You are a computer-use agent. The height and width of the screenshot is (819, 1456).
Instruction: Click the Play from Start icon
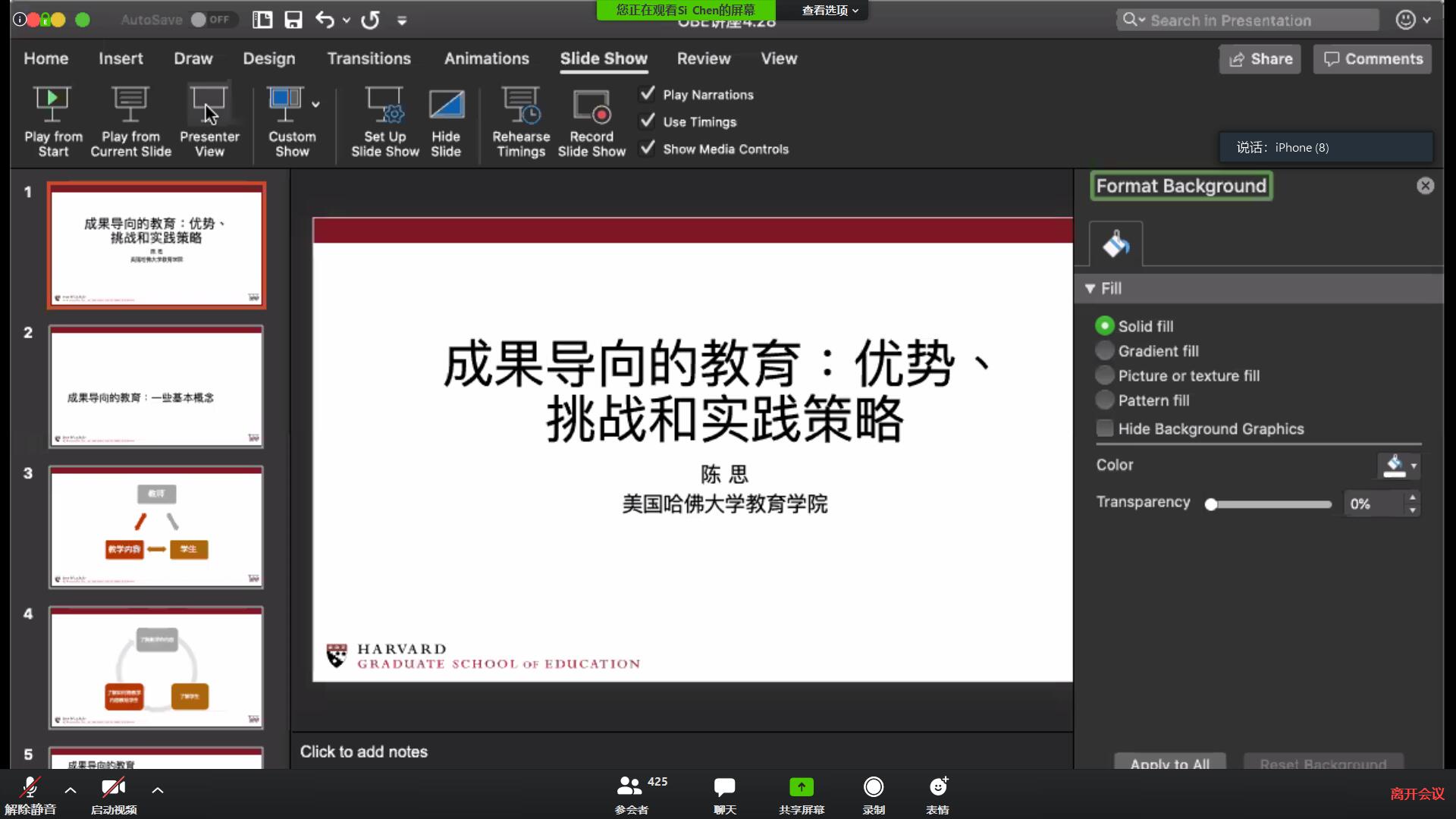pyautogui.click(x=52, y=105)
